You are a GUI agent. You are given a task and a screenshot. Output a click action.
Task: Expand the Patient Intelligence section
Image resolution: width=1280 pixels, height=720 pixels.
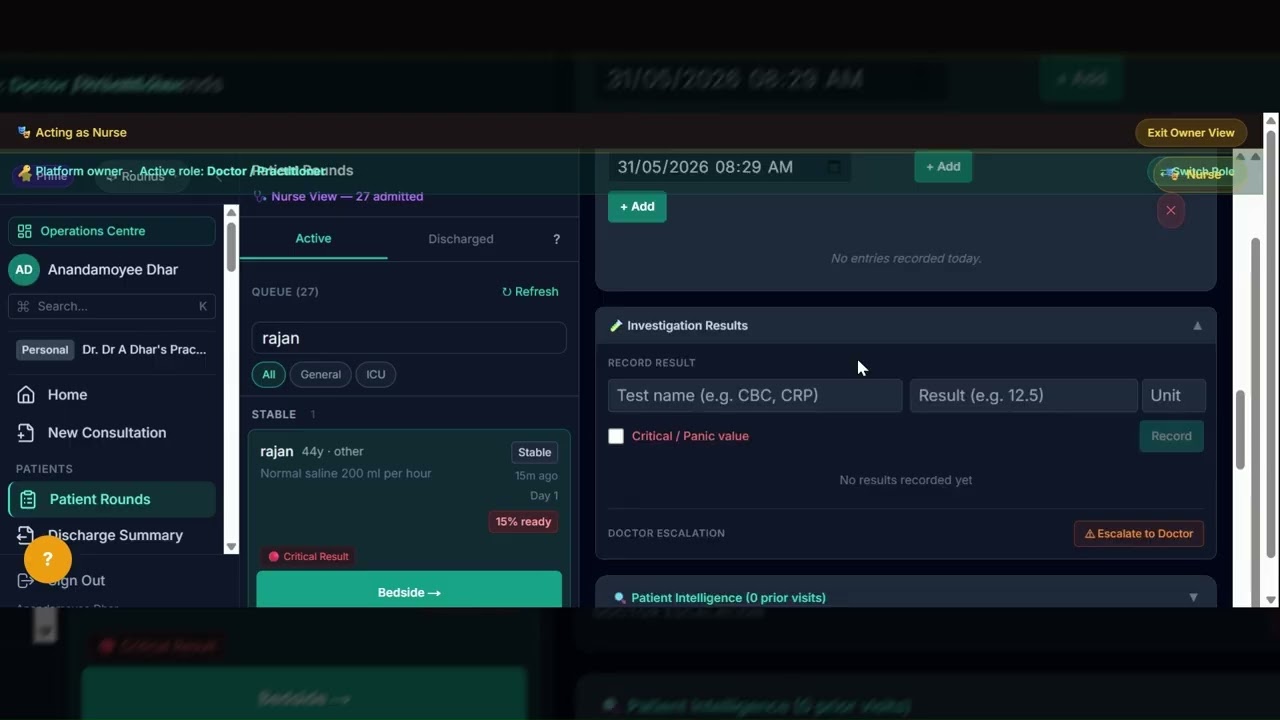[x=1193, y=598]
